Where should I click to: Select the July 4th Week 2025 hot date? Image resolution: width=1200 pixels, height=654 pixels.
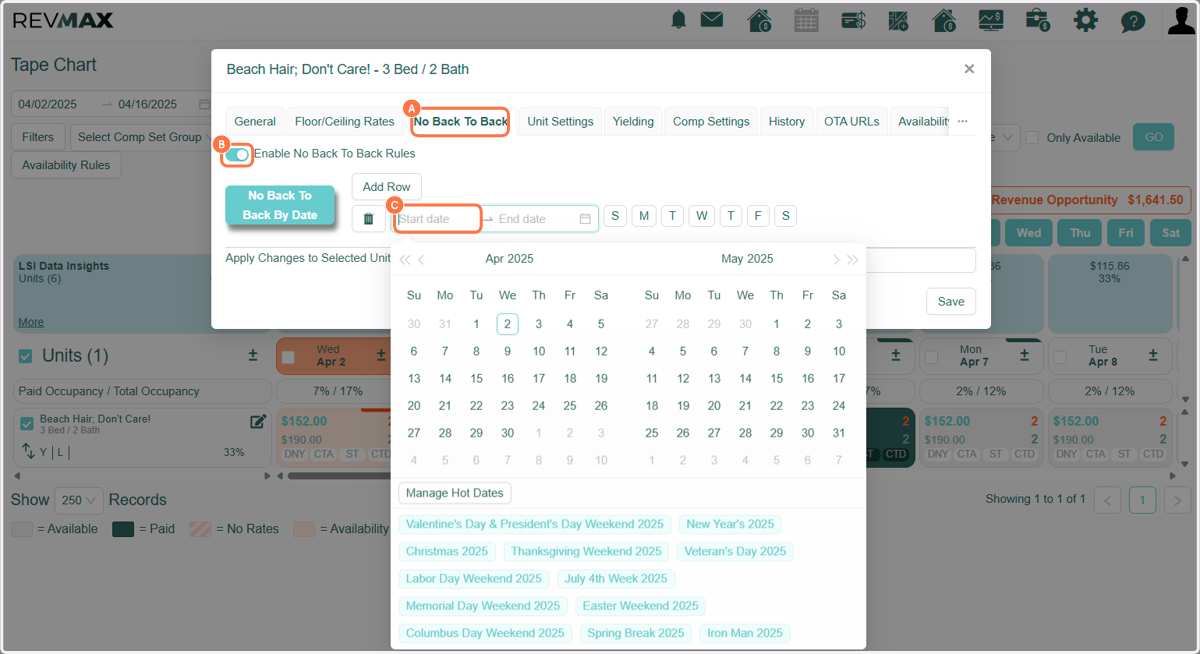(616, 579)
